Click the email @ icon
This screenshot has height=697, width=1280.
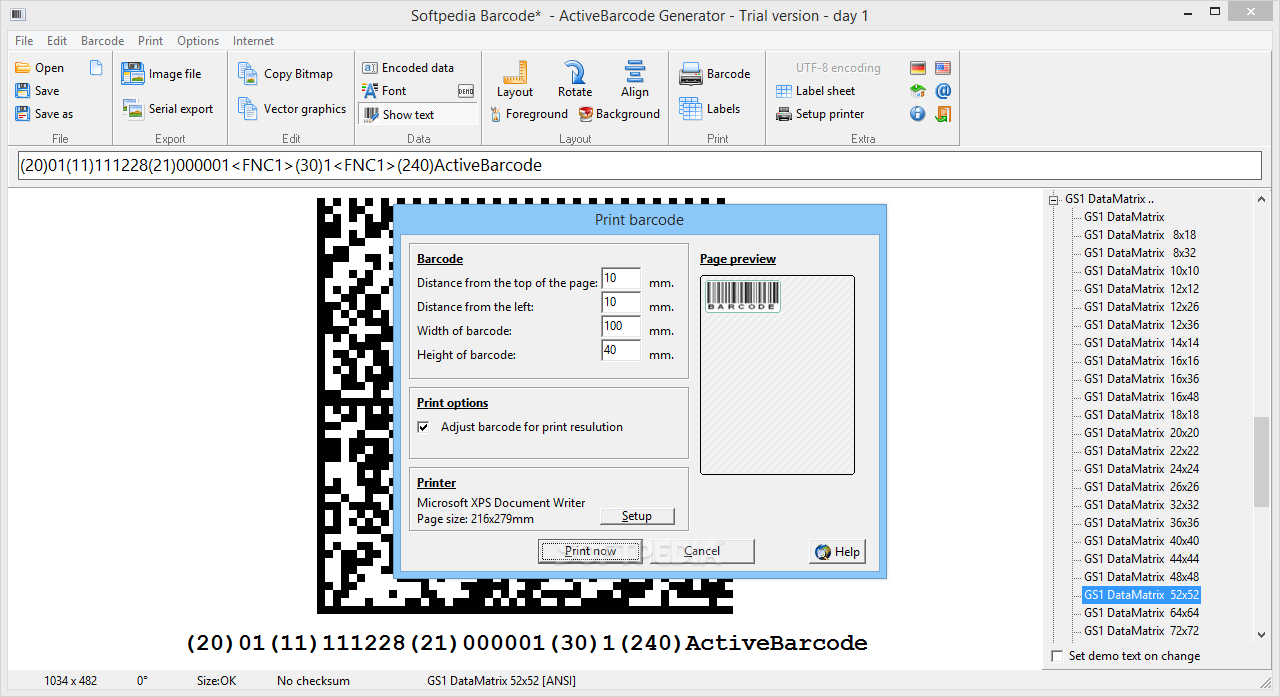click(x=943, y=91)
